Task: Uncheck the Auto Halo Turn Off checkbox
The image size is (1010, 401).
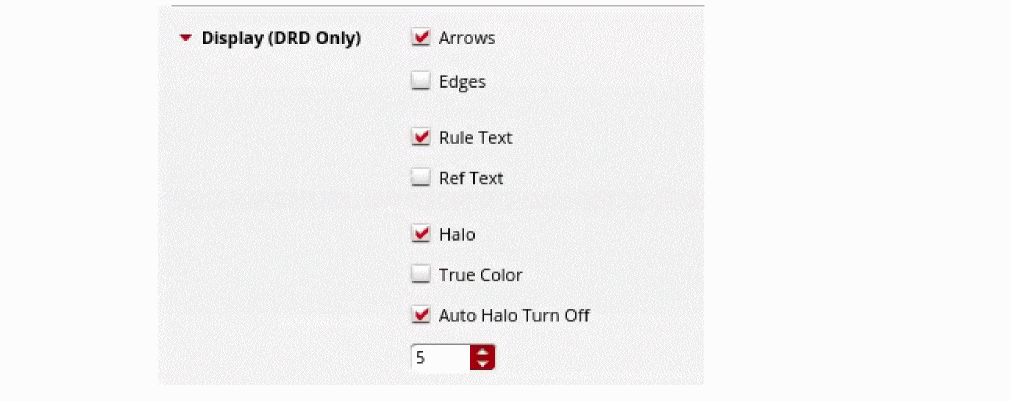Action: click(x=421, y=315)
